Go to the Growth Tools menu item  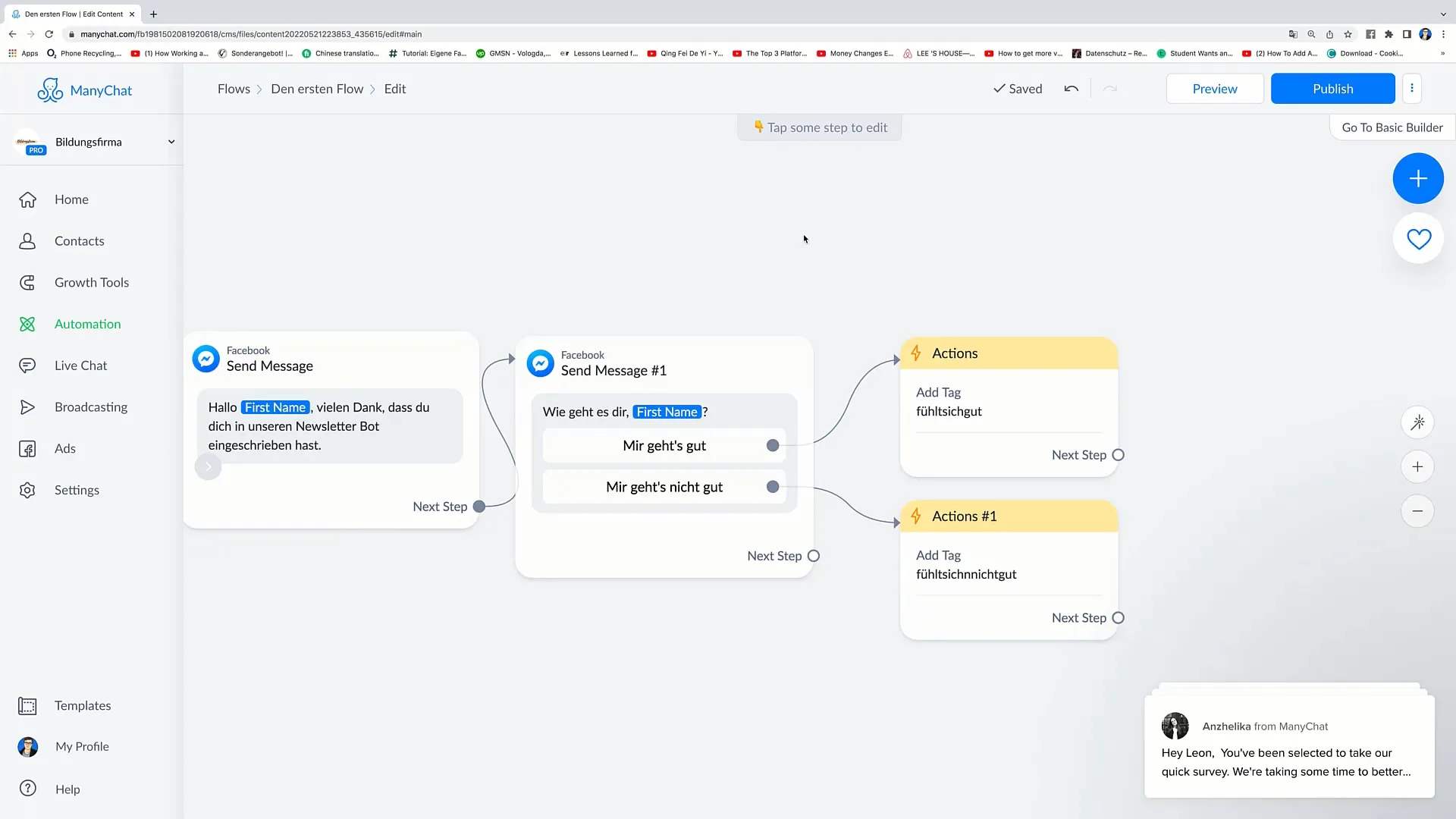coord(92,283)
